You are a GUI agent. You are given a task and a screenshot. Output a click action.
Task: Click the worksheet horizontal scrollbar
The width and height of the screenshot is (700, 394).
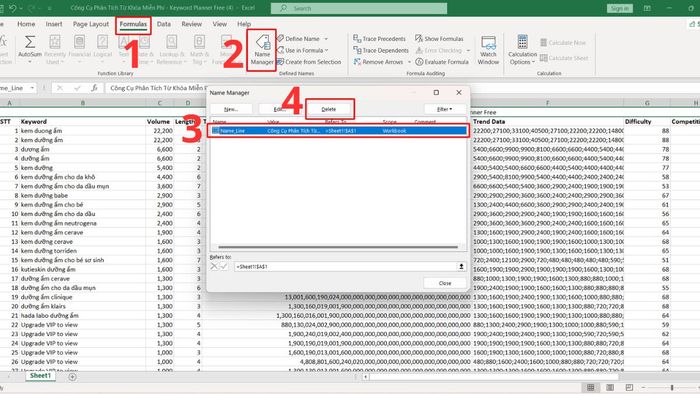point(493,377)
